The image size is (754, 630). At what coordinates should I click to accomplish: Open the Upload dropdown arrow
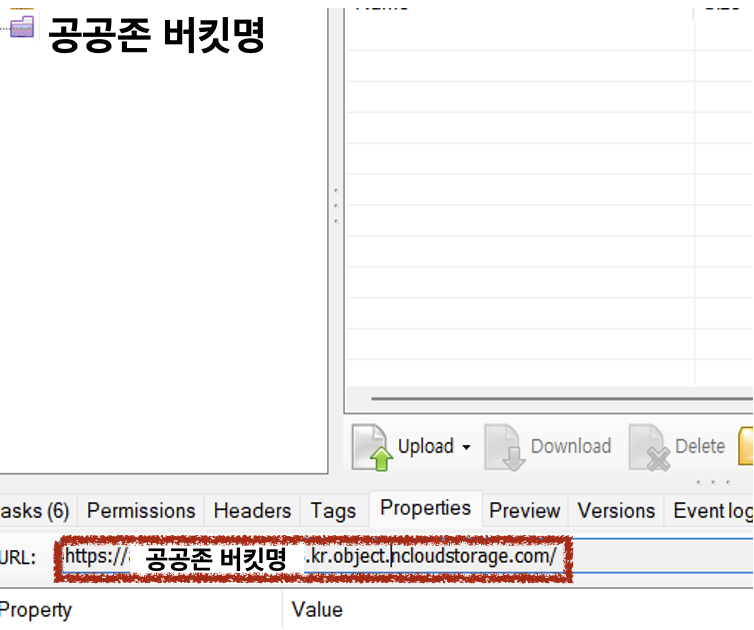tap(466, 447)
